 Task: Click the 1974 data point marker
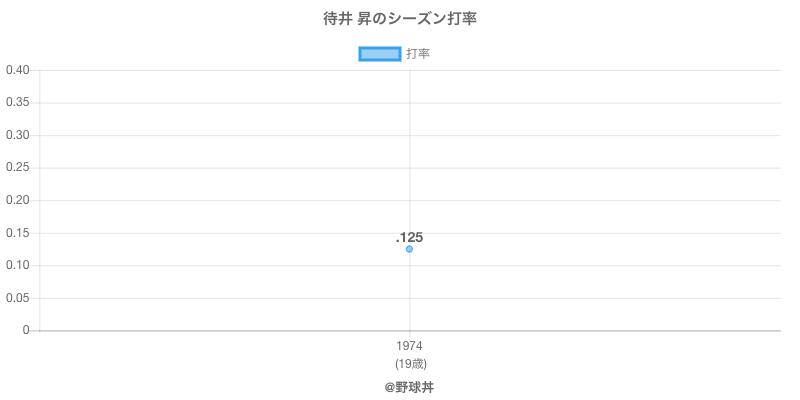tap(409, 249)
